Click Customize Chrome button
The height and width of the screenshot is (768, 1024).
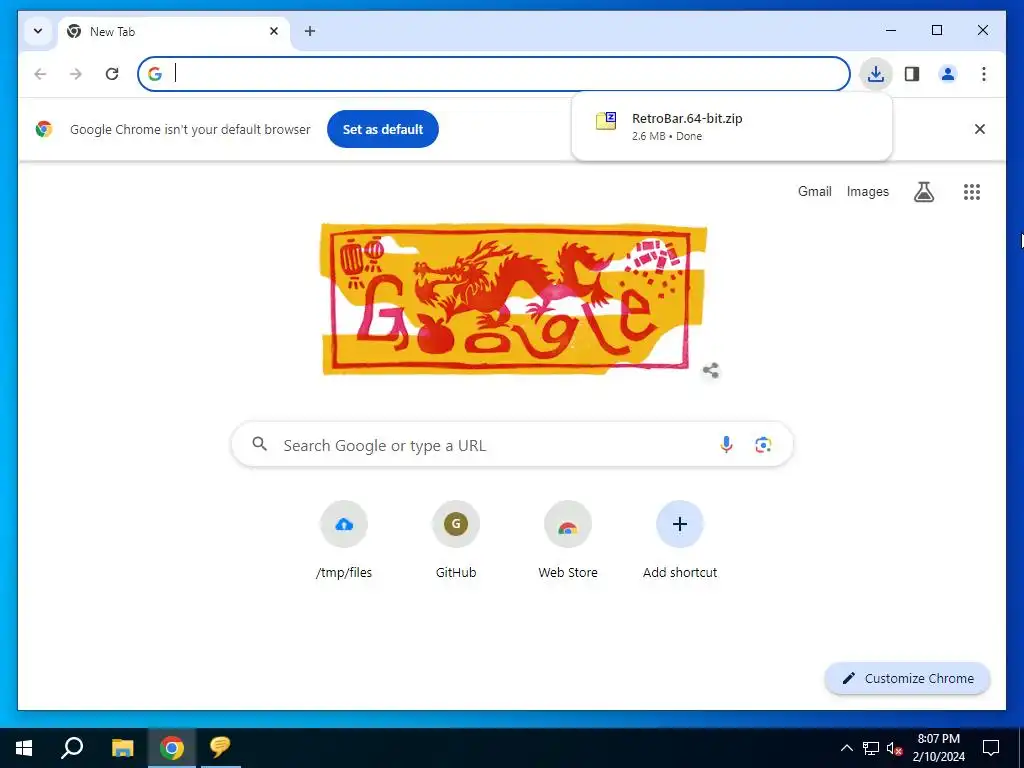[x=908, y=679]
